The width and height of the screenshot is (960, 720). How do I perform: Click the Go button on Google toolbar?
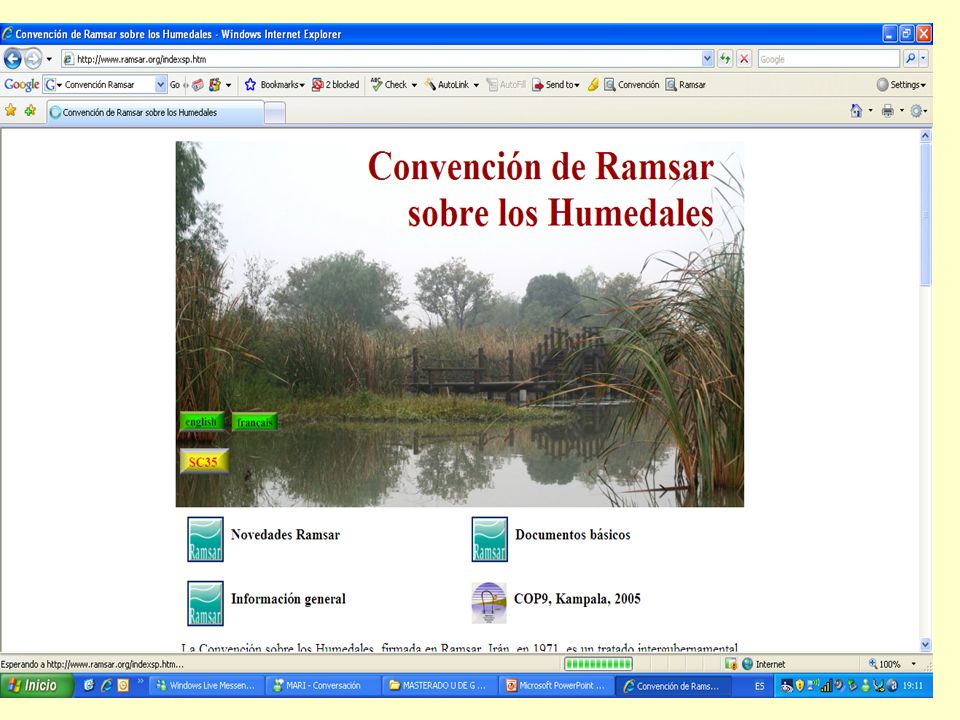coord(175,84)
